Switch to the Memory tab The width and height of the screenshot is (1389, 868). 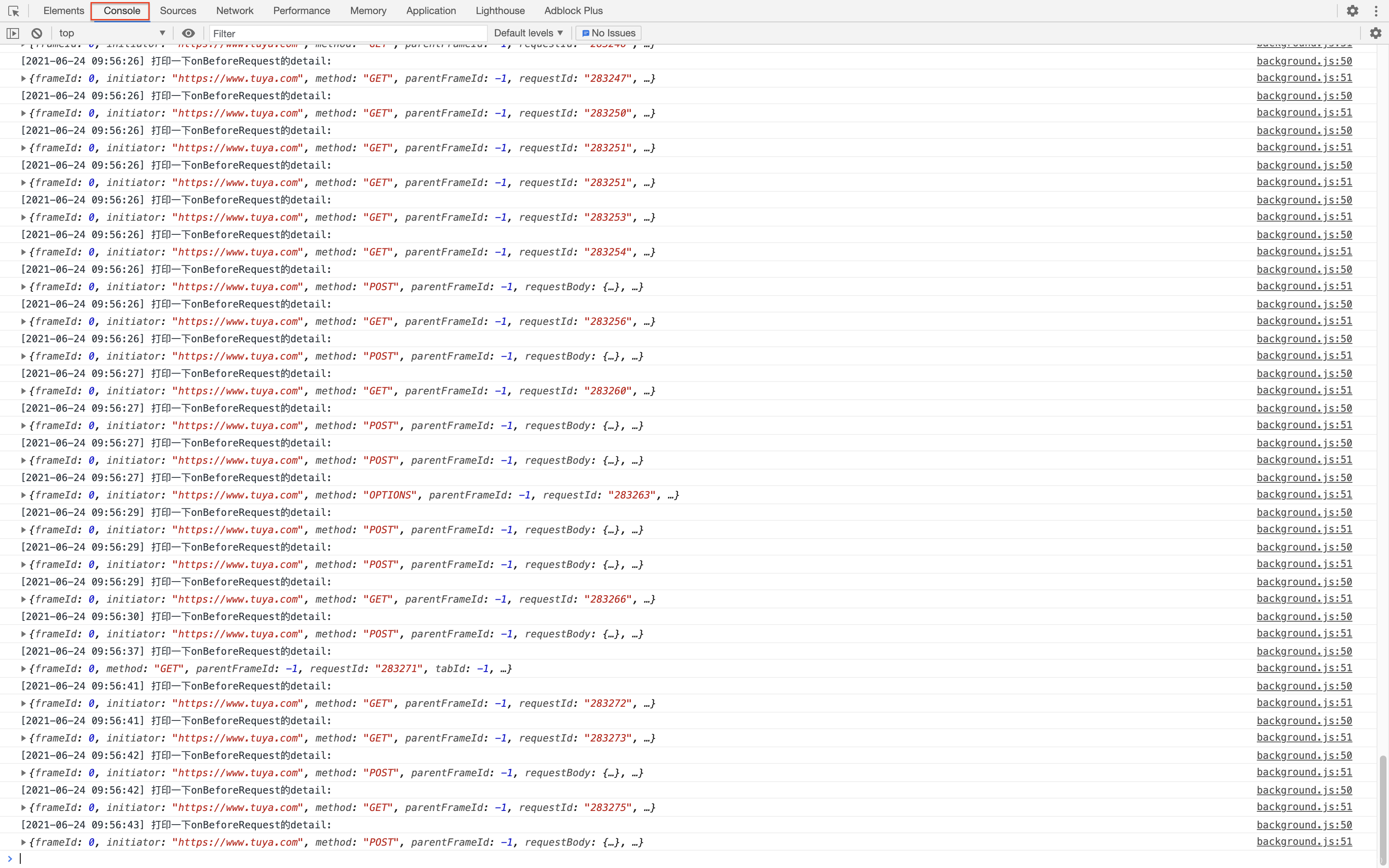tap(368, 11)
